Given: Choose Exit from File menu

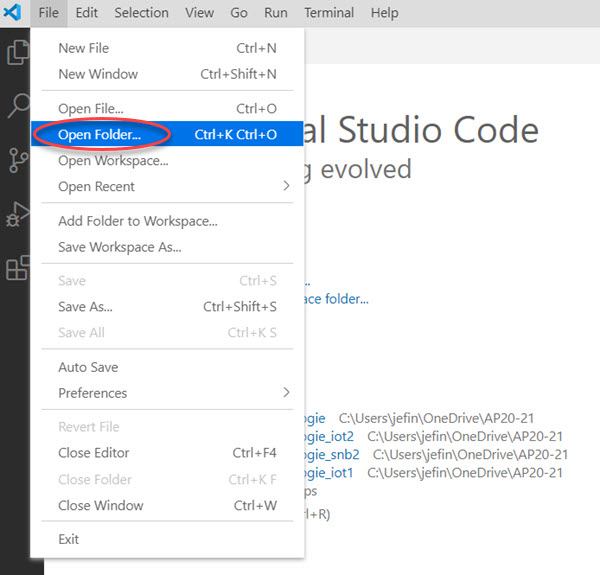Looking at the screenshot, I should (167, 539).
